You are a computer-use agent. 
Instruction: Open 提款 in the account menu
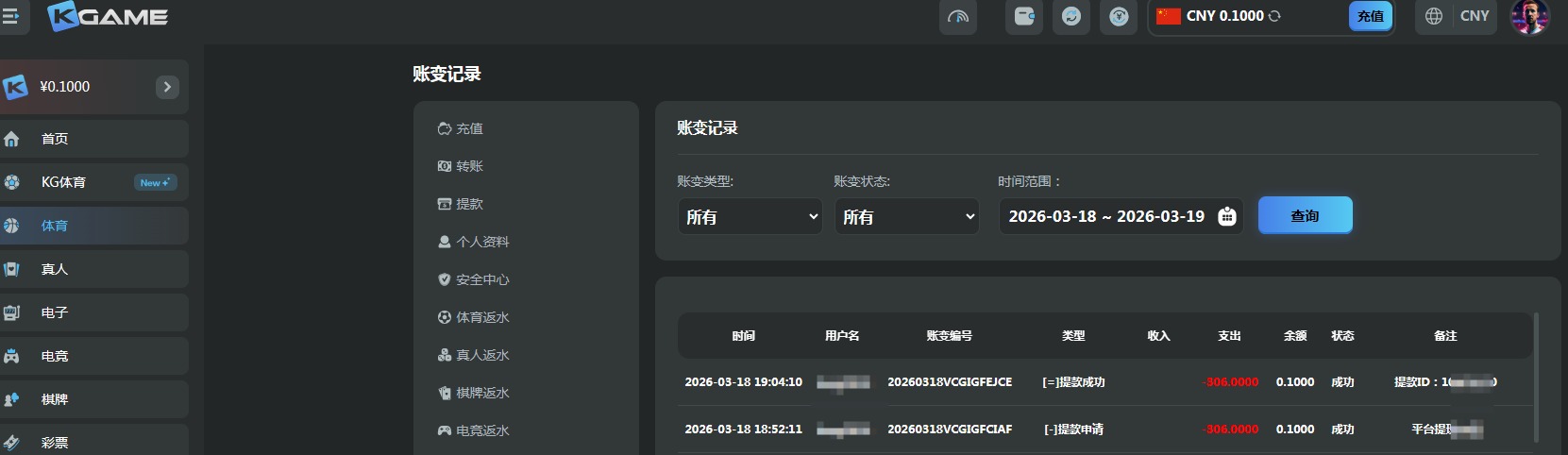(x=461, y=204)
